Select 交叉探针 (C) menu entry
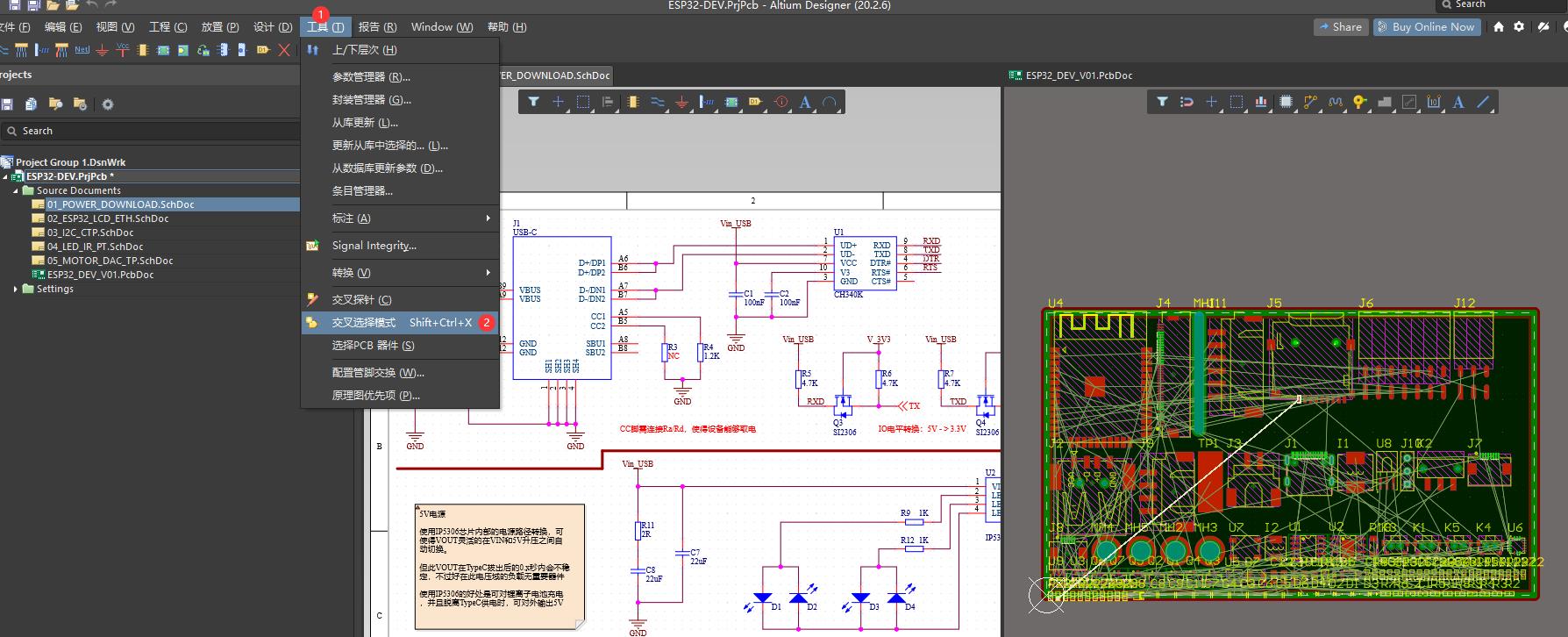The image size is (1568, 637). (400, 300)
